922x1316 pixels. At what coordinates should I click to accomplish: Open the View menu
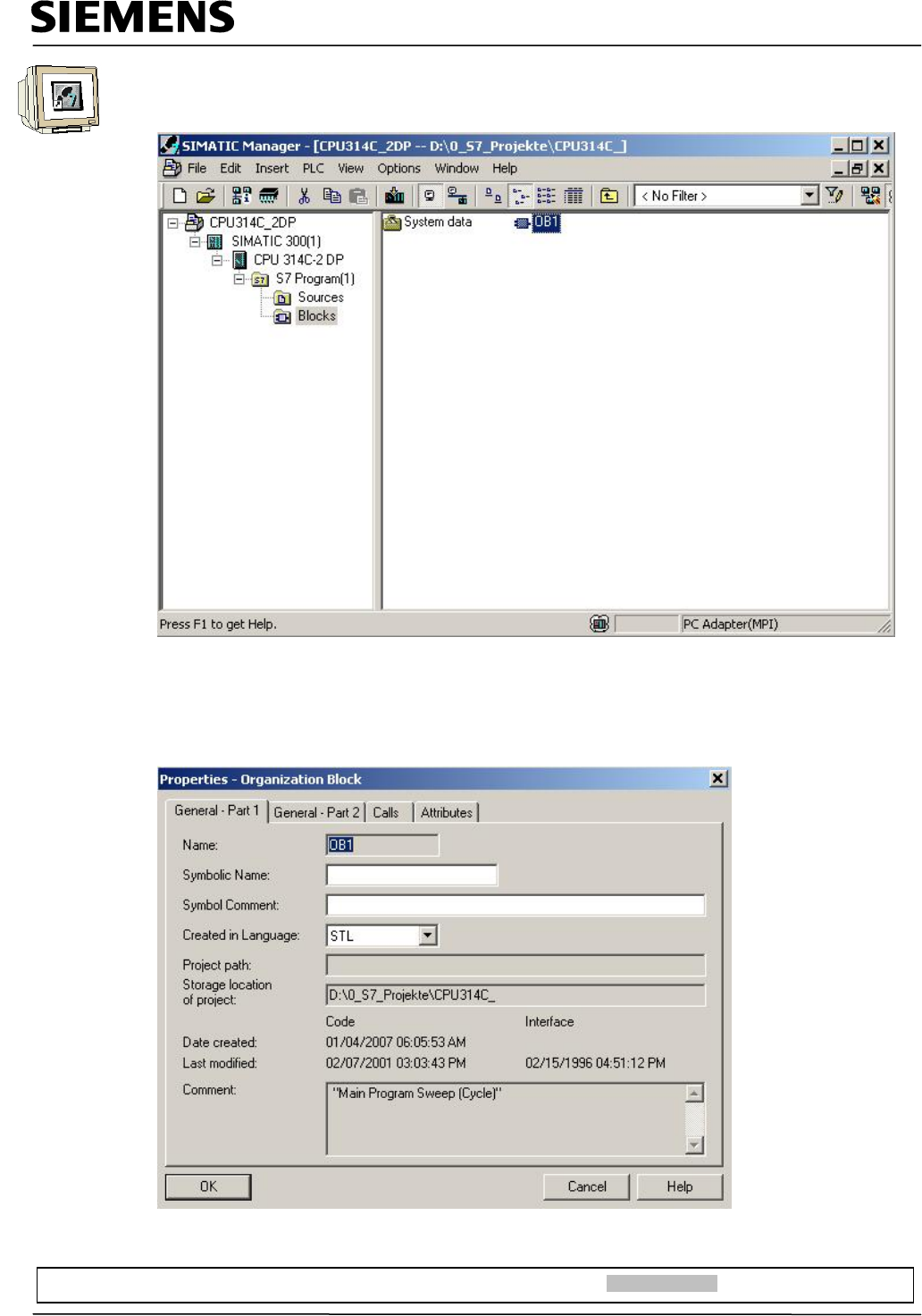tap(350, 168)
